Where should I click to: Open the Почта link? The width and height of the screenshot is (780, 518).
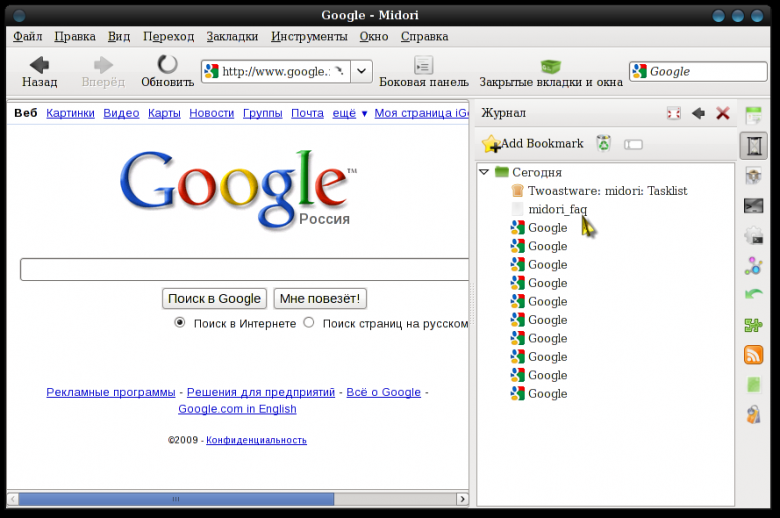(307, 113)
